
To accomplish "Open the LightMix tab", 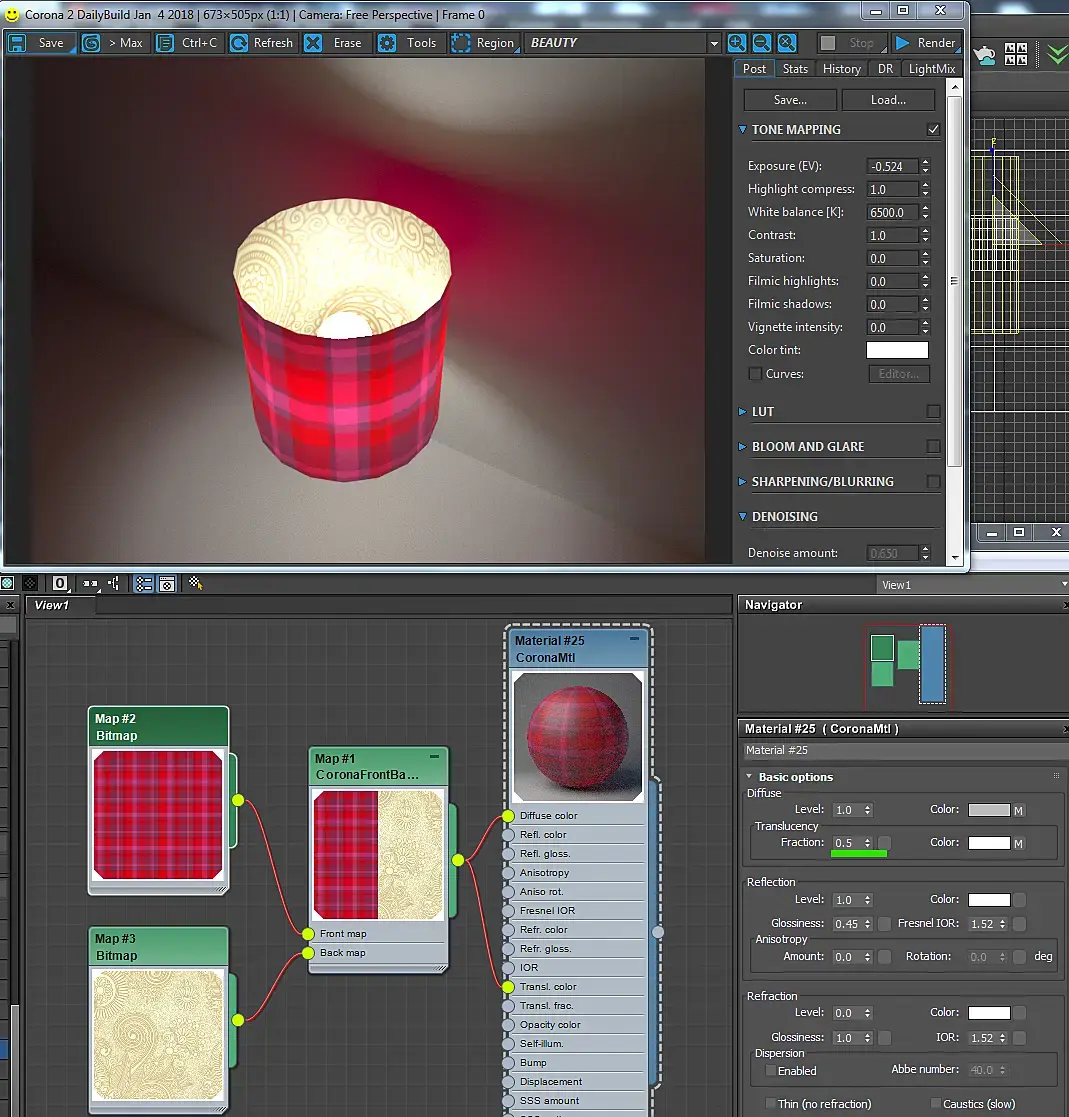I will click(x=931, y=69).
